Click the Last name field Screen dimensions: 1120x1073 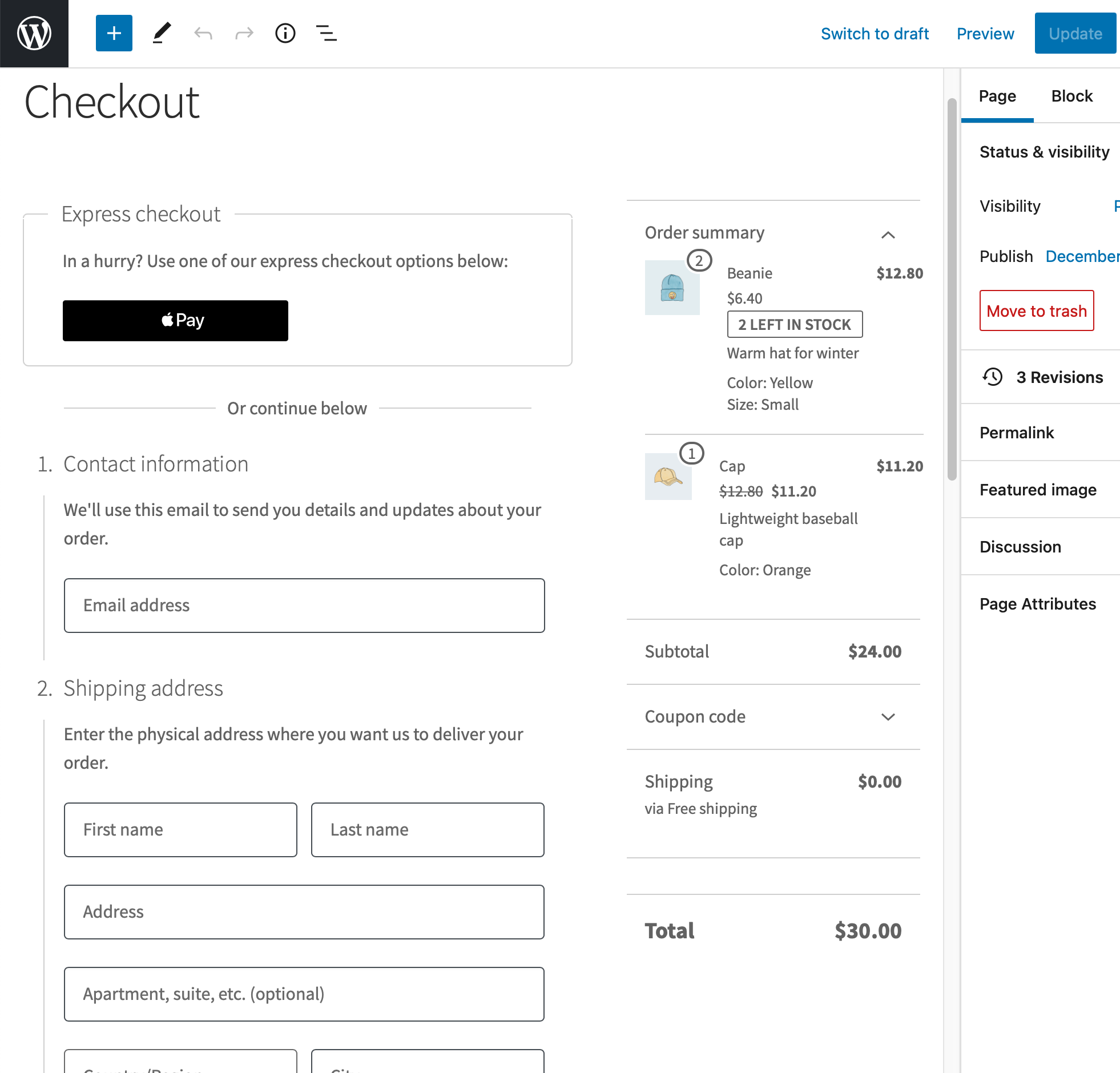pos(428,830)
